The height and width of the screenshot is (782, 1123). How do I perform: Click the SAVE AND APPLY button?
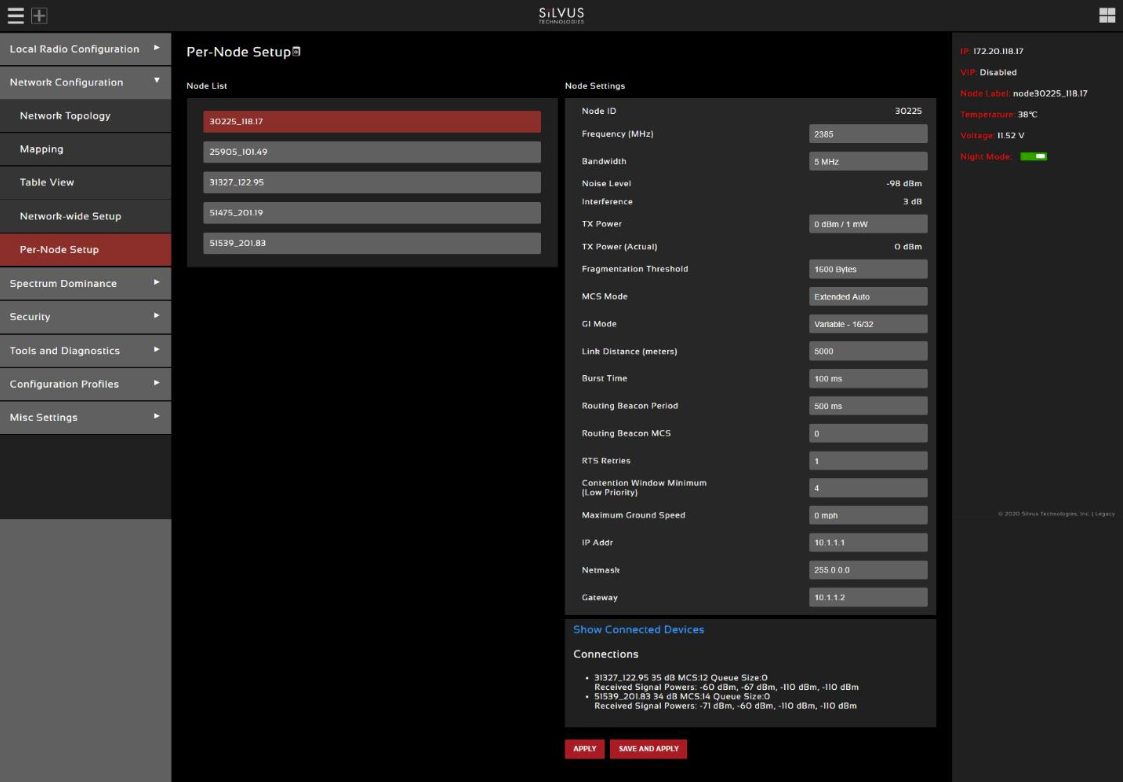648,748
